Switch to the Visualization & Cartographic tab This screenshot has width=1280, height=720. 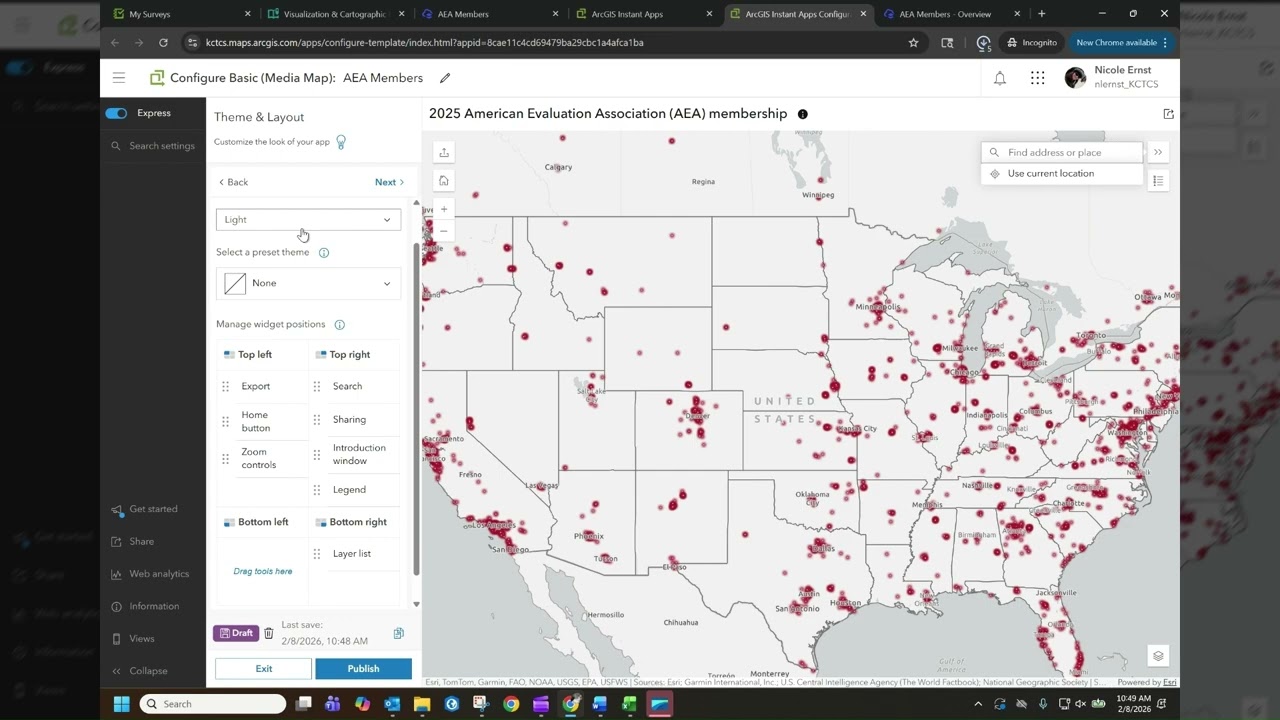333,14
